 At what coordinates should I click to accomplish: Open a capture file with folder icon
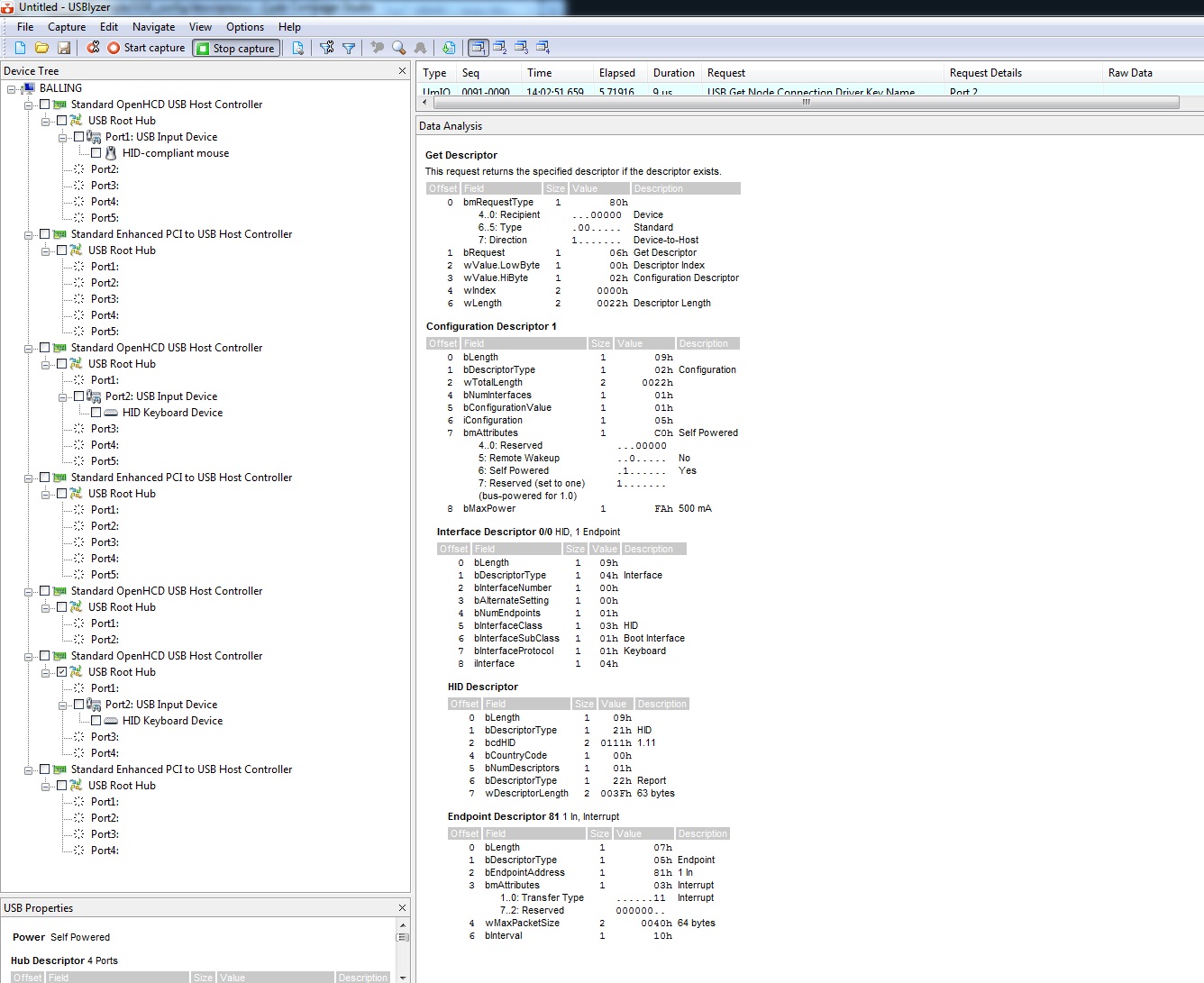[41, 48]
